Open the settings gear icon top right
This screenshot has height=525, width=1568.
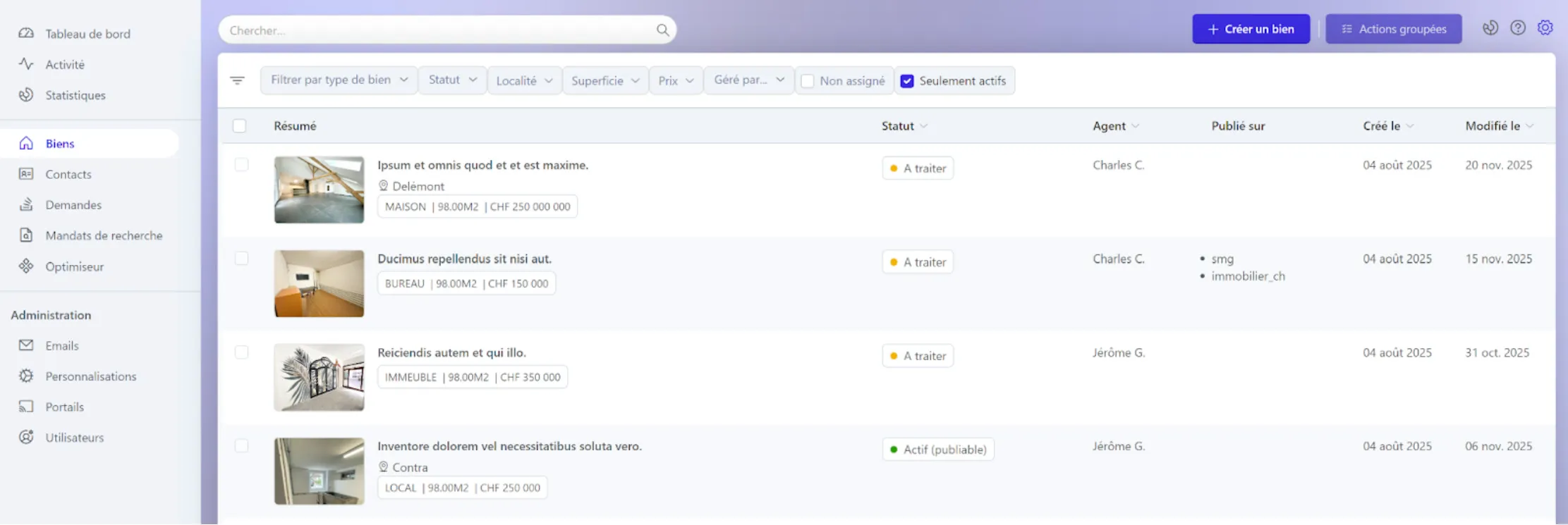click(x=1545, y=28)
